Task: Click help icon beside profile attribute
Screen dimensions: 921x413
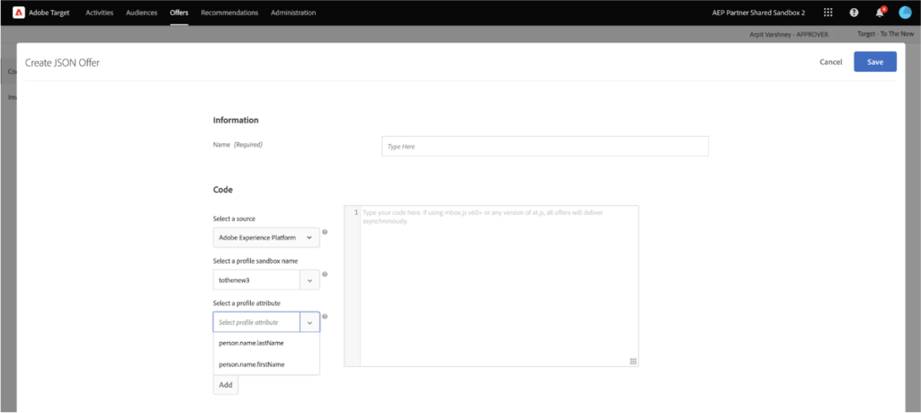Action: [x=325, y=316]
